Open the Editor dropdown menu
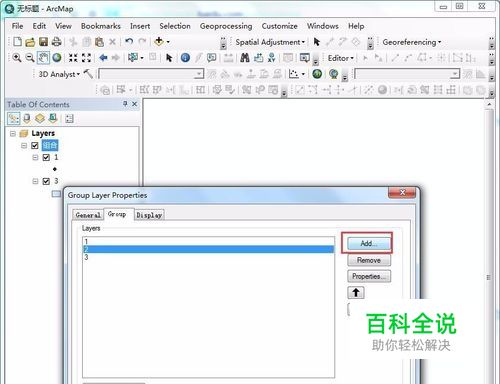 coord(340,58)
